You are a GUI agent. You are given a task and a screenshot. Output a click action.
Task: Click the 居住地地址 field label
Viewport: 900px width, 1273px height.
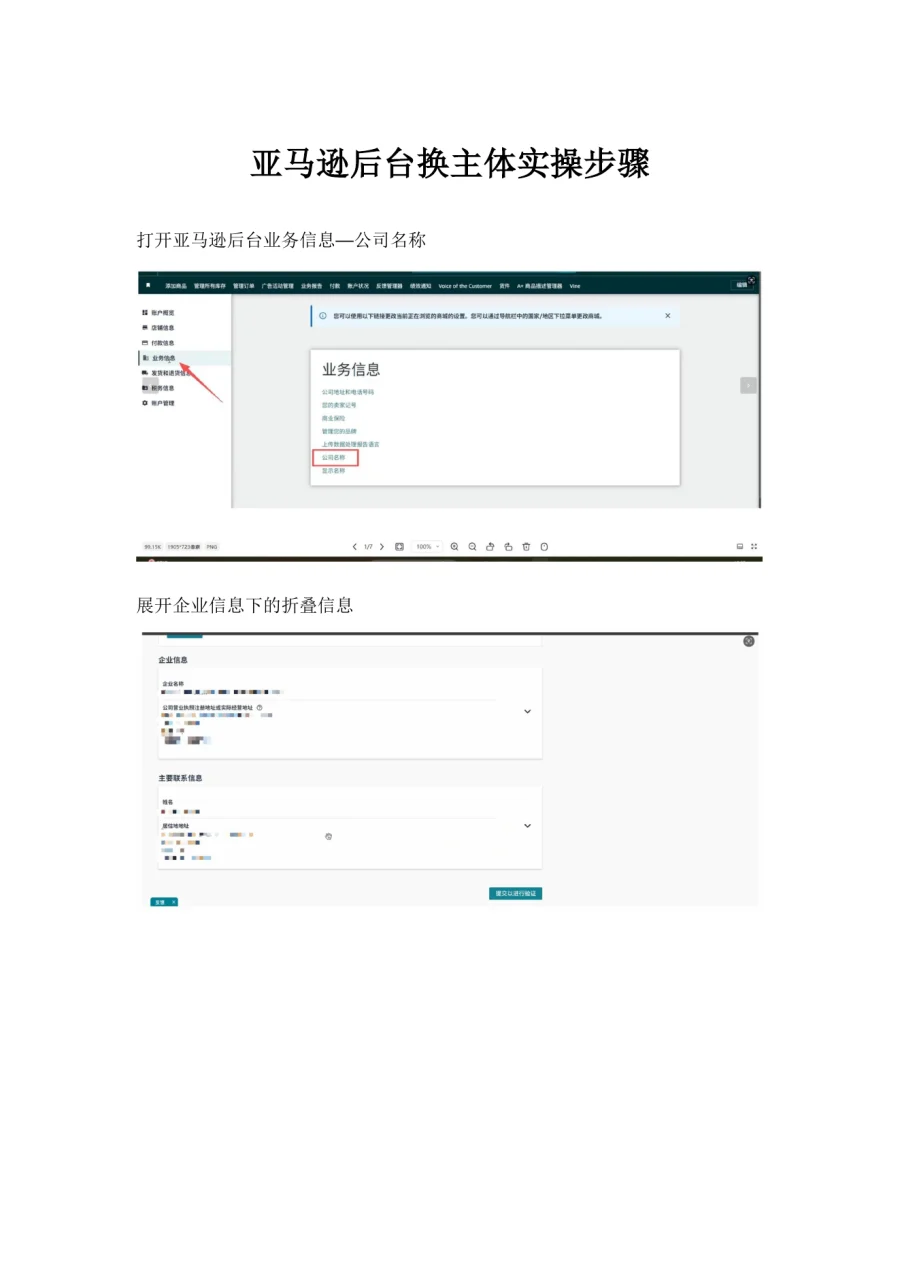tap(176, 826)
